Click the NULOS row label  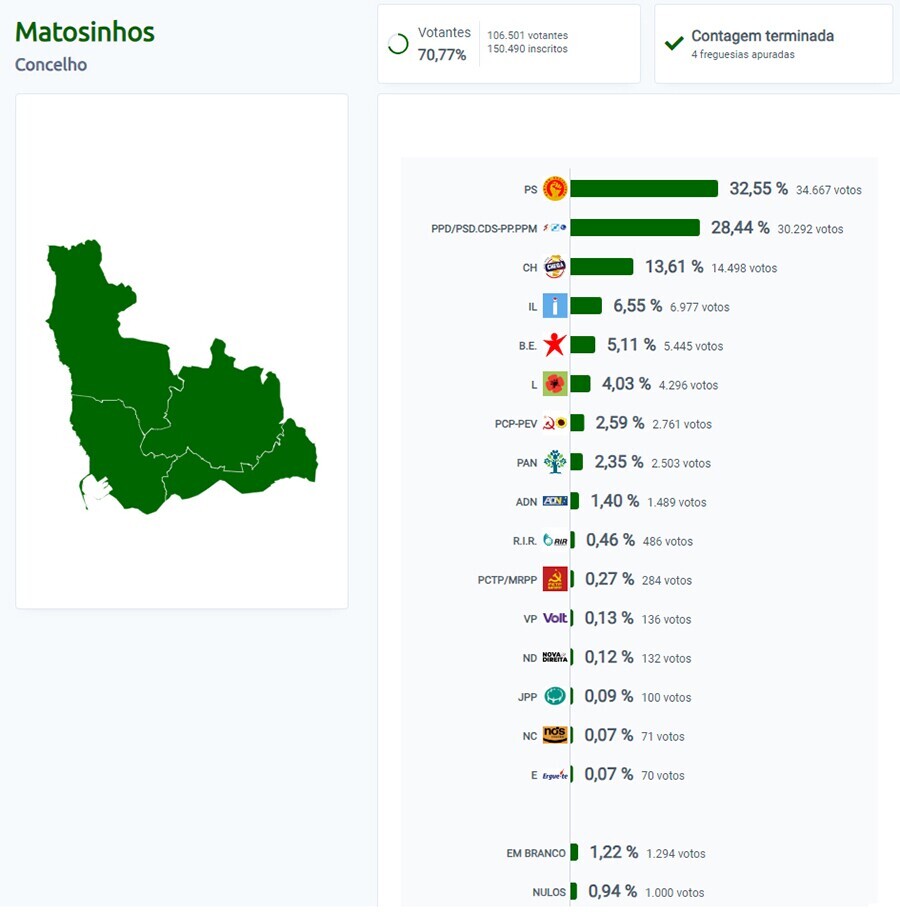coord(551,892)
